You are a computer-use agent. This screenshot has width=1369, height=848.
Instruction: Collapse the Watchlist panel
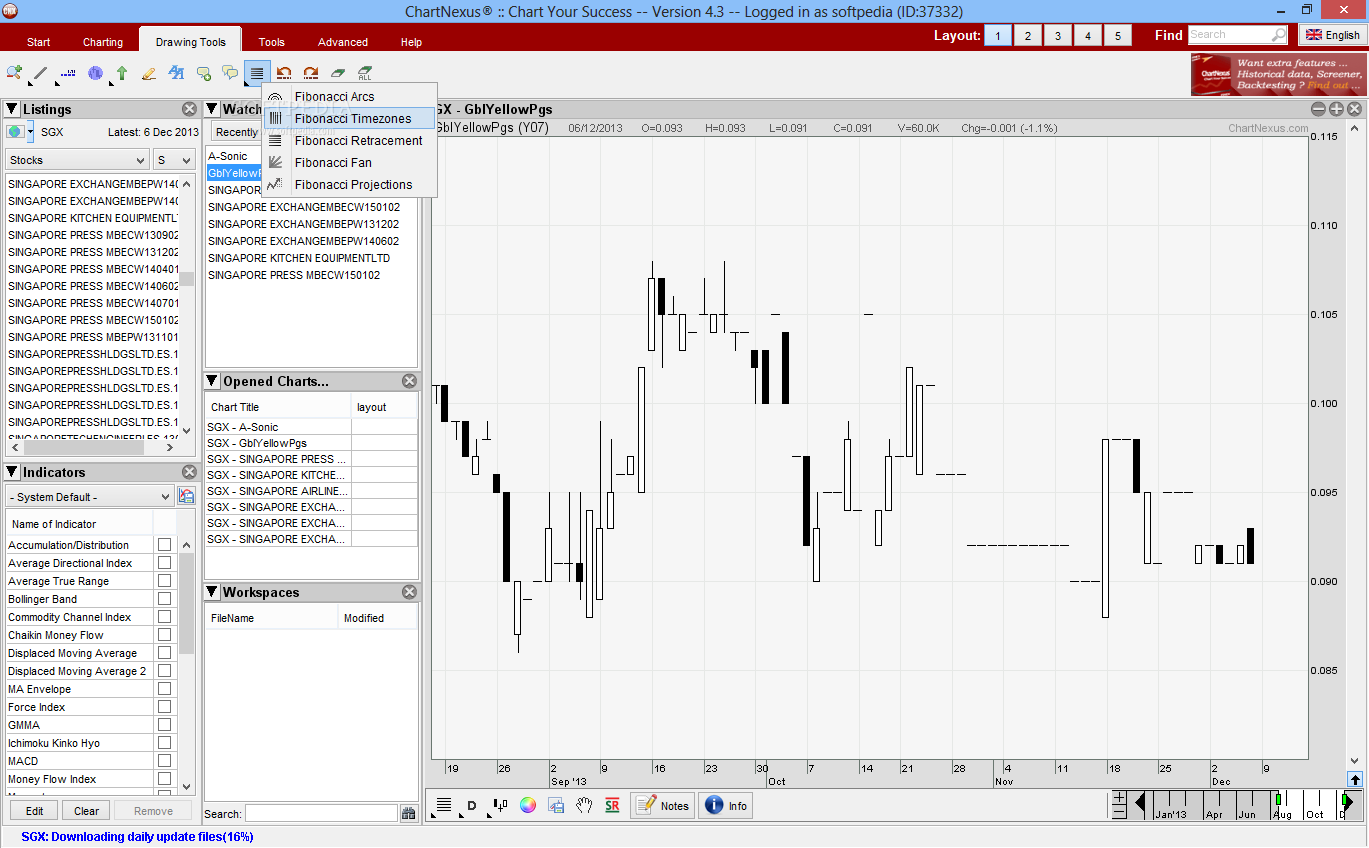212,109
